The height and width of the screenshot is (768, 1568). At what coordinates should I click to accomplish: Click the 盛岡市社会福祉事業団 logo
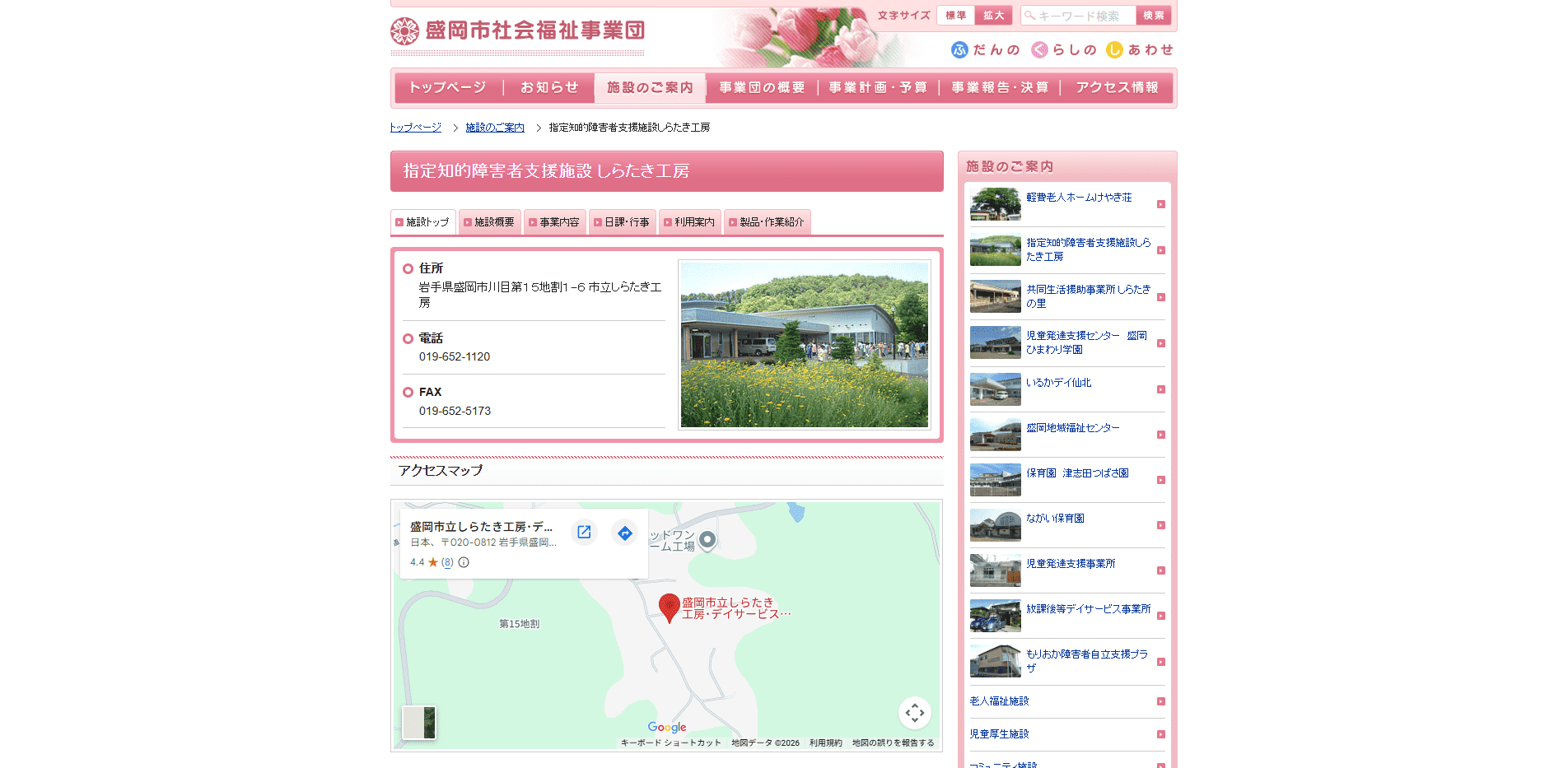517,30
